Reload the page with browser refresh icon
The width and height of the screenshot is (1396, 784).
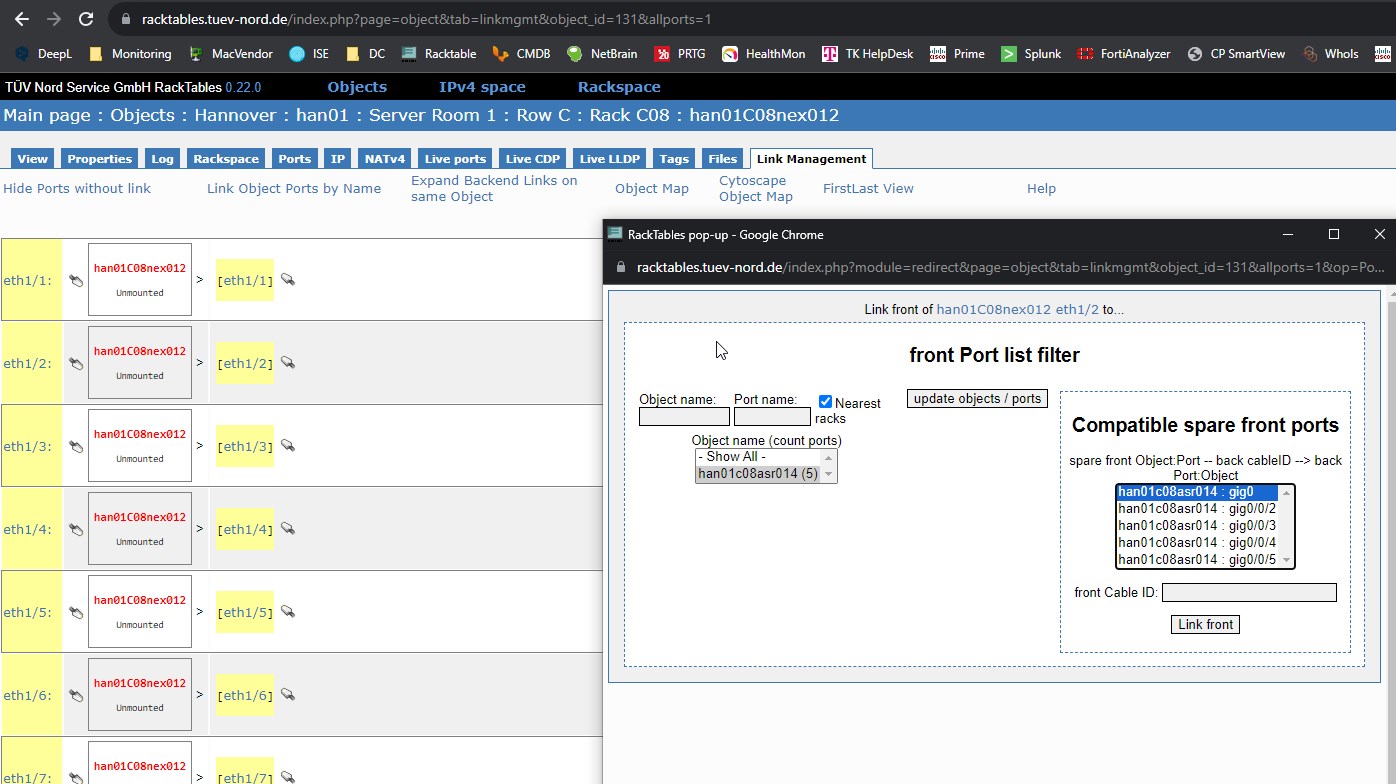coord(86,19)
